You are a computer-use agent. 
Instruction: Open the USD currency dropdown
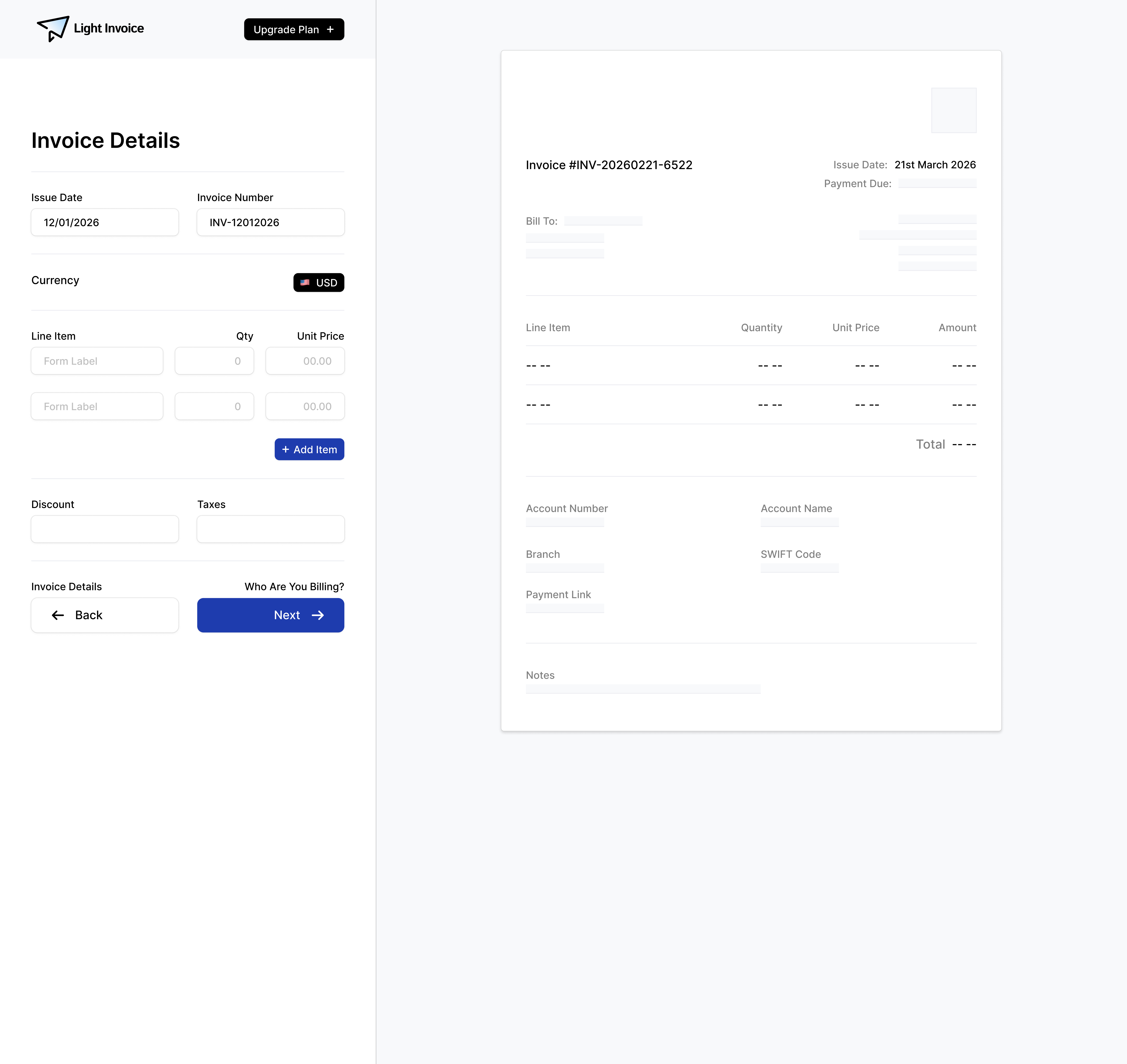319,282
